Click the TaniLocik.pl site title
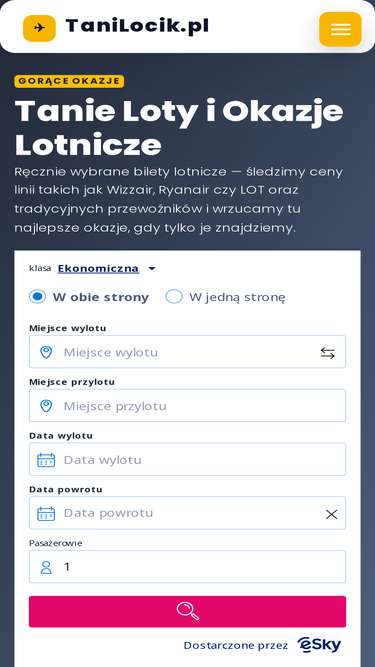Image resolution: width=375 pixels, height=667 pixels. [x=137, y=26]
